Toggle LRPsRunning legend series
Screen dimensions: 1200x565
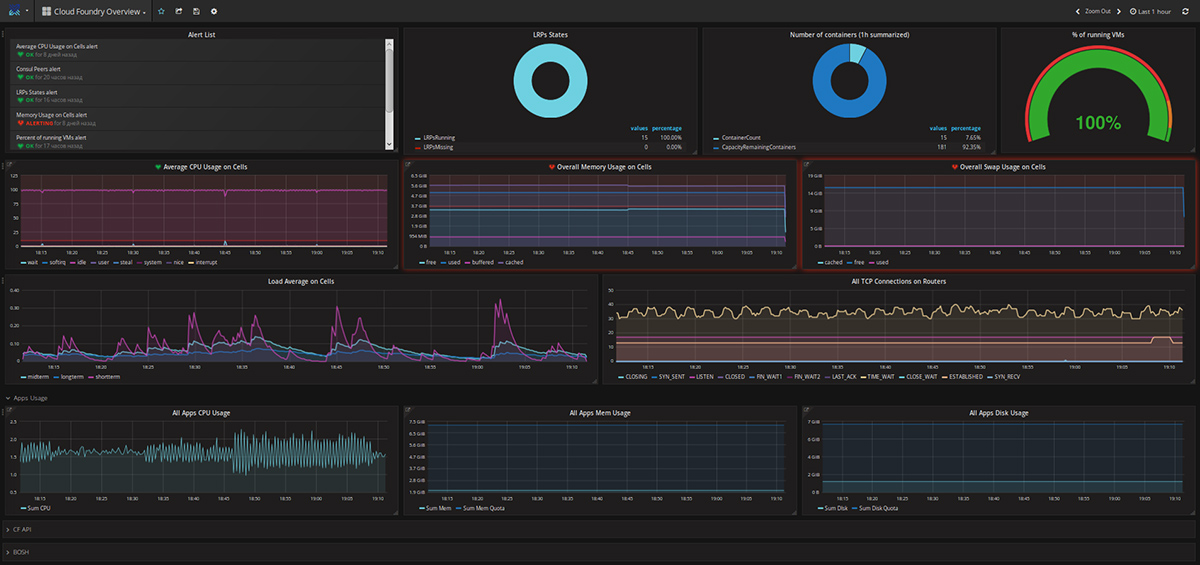[437, 139]
